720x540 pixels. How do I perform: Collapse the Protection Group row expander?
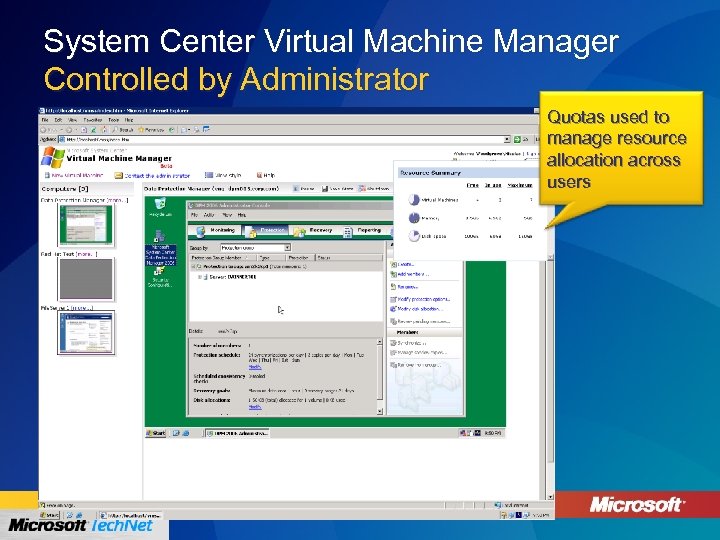[193, 266]
